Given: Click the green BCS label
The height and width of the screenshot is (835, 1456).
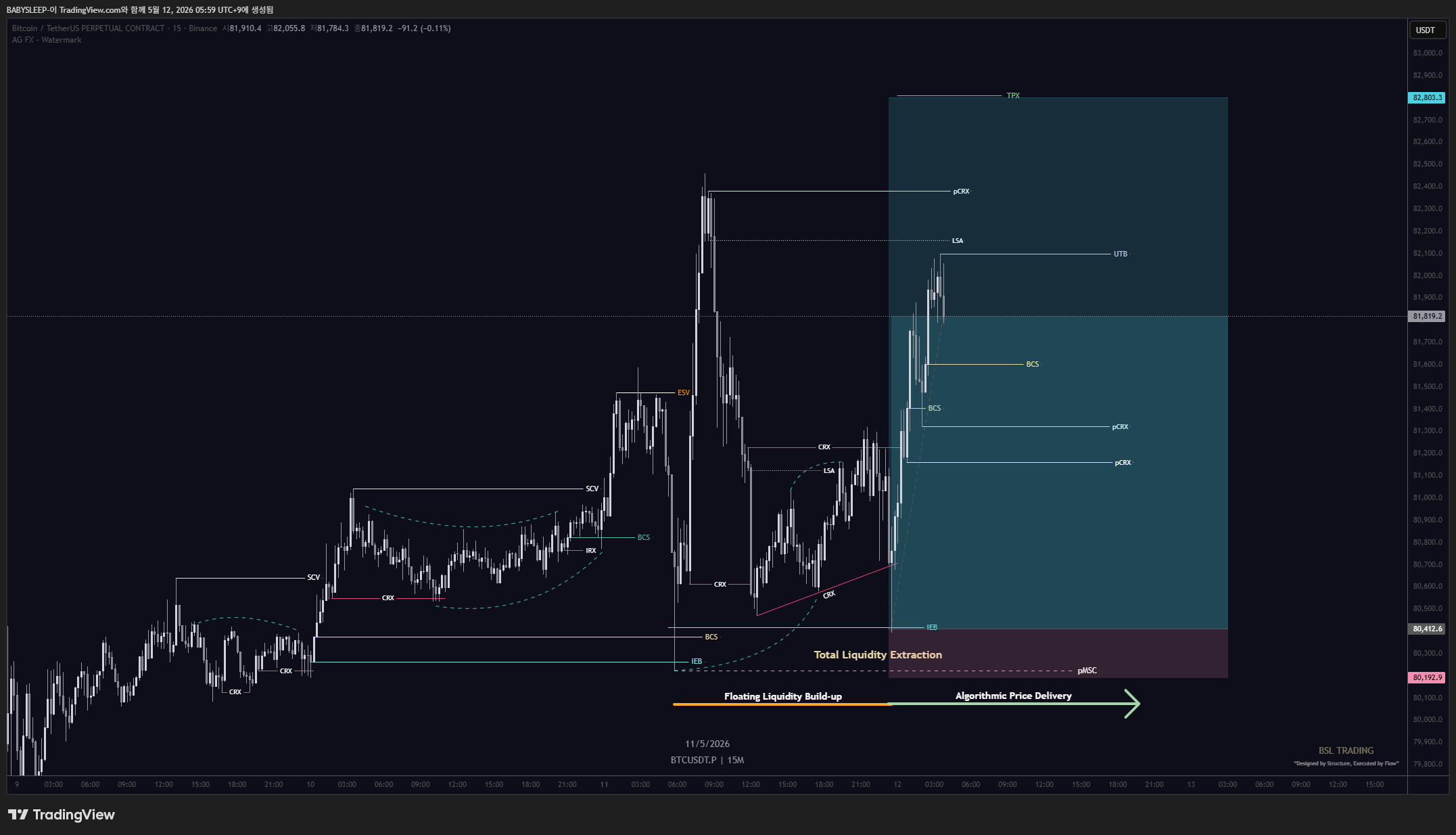Looking at the screenshot, I should click(643, 537).
